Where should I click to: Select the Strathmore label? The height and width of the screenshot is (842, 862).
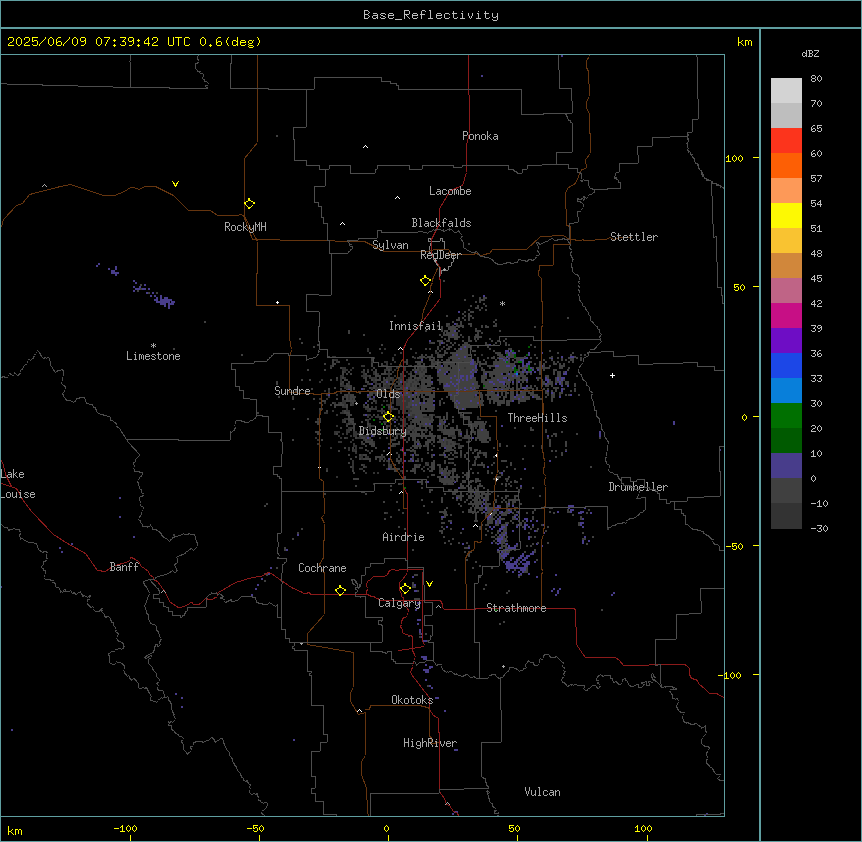(516, 608)
